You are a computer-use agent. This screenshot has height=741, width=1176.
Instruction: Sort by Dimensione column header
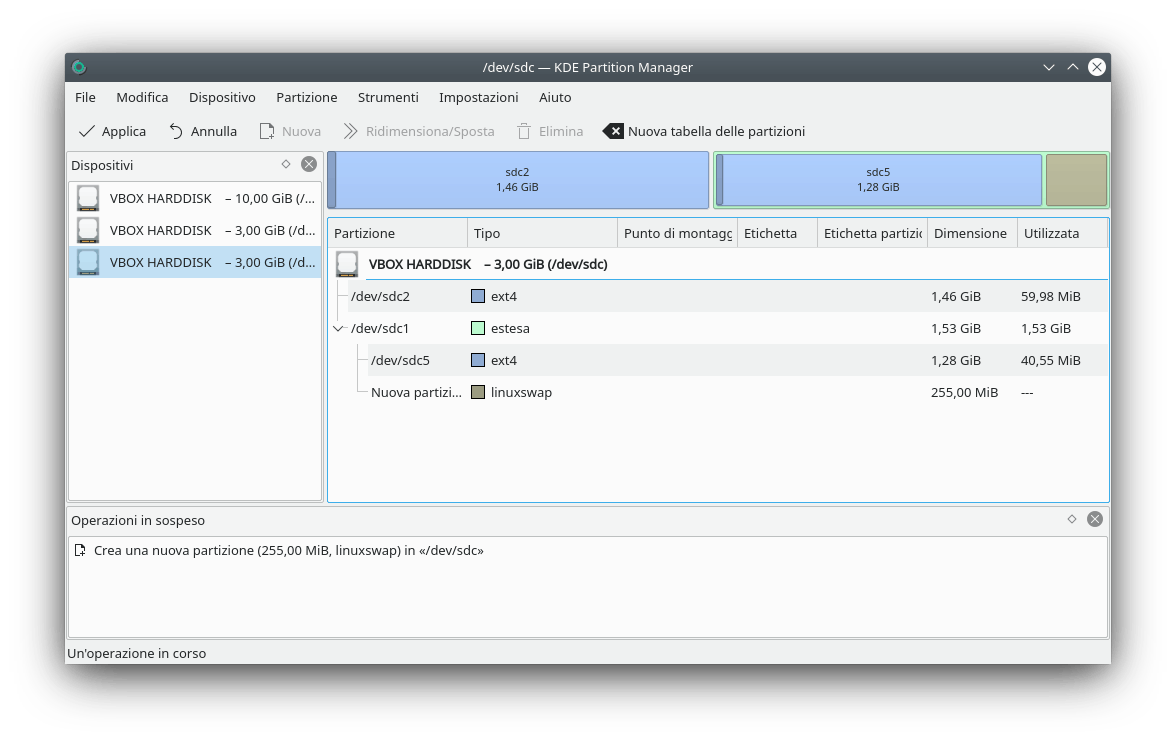point(970,233)
